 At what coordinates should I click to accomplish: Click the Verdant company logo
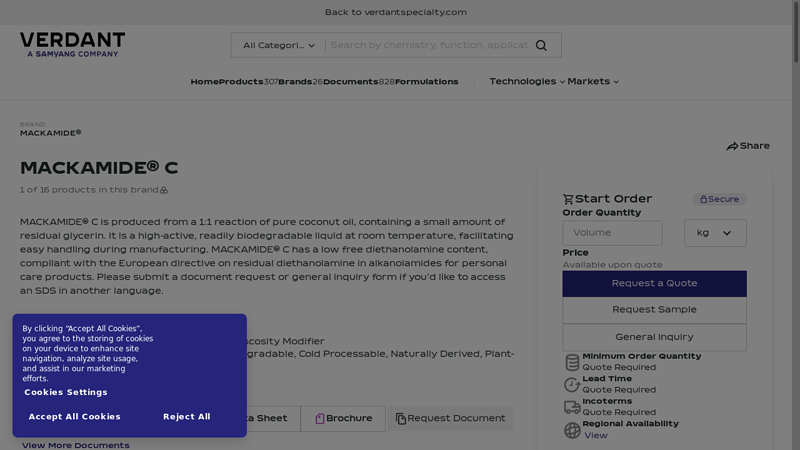pyautogui.click(x=72, y=44)
